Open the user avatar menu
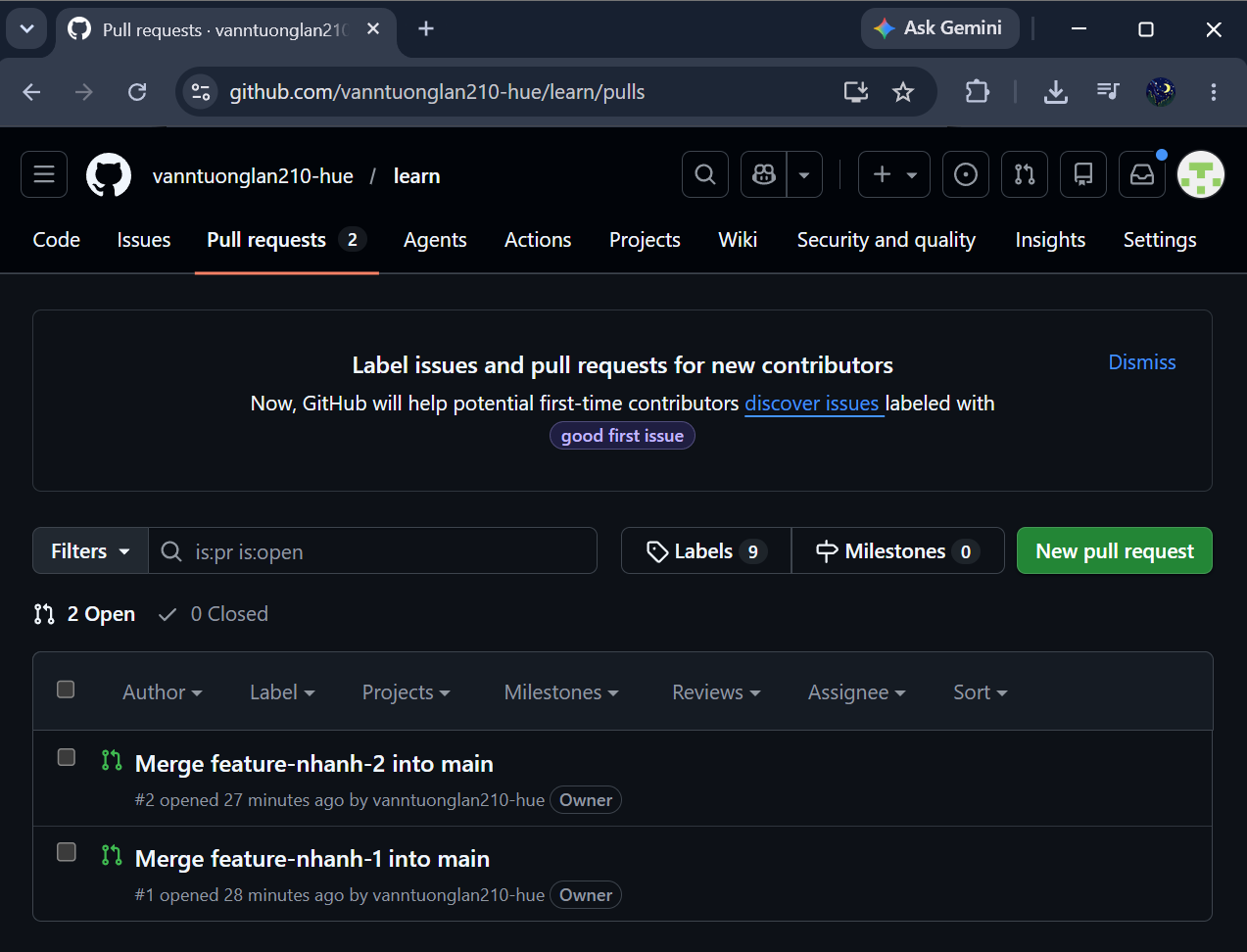 1201,175
